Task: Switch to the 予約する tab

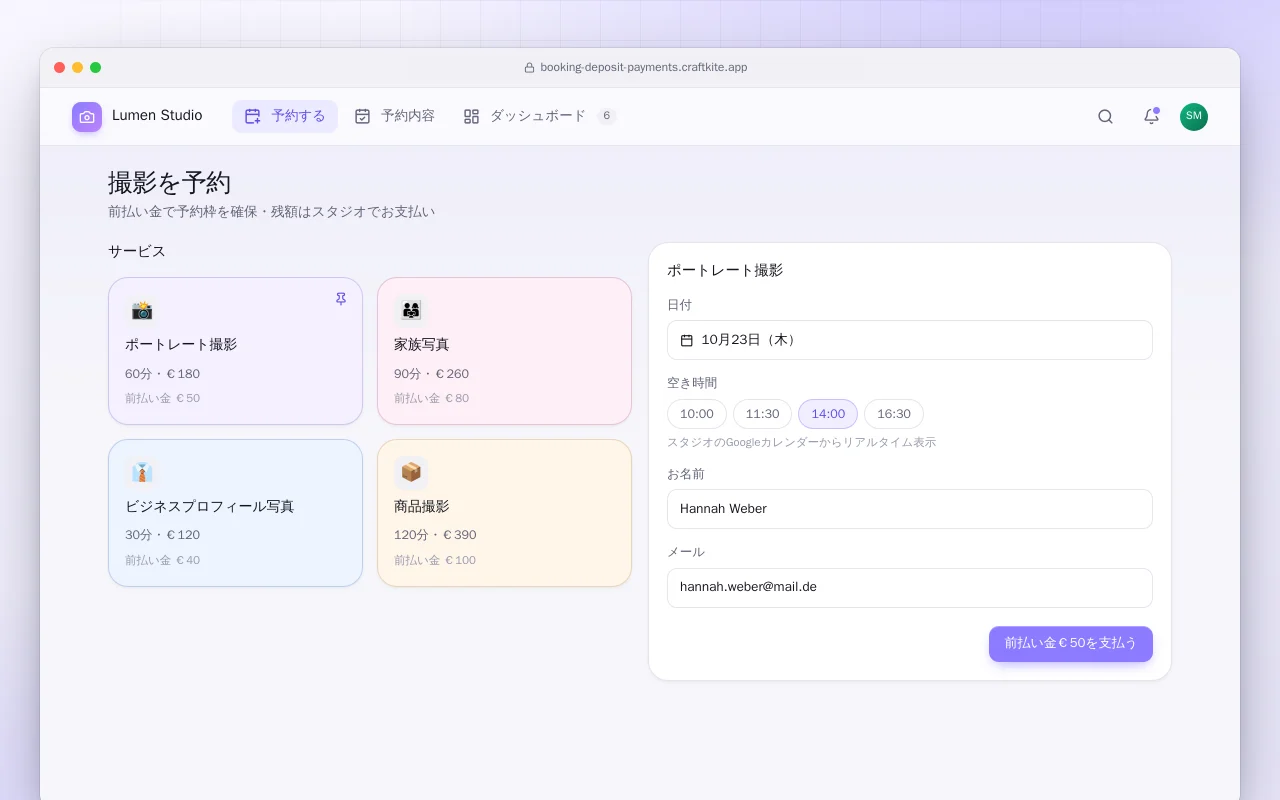Action: tap(285, 116)
